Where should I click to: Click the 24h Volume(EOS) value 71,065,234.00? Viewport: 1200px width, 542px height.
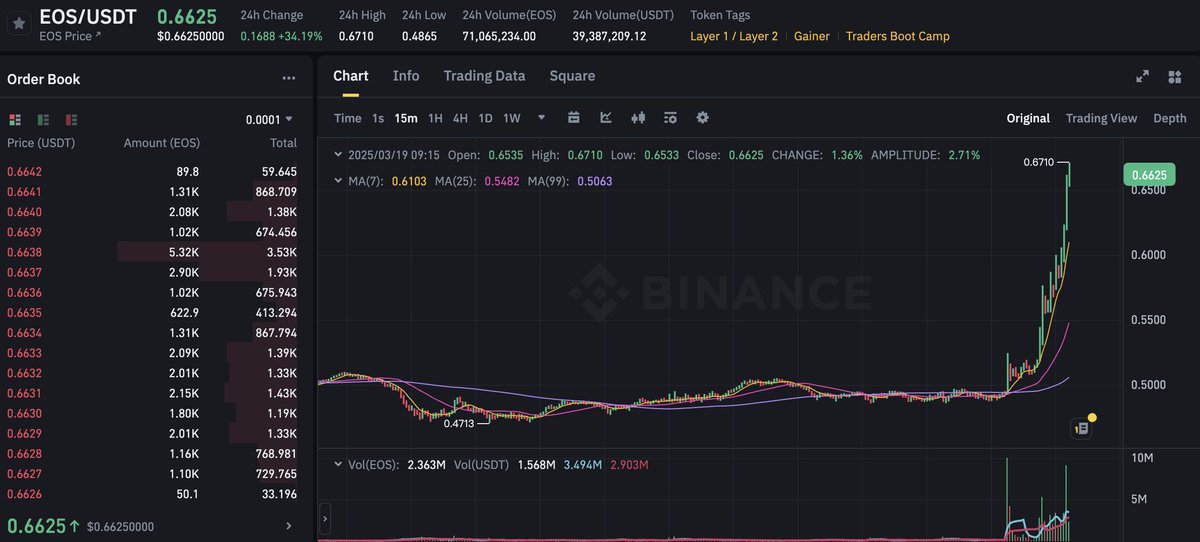click(x=499, y=36)
